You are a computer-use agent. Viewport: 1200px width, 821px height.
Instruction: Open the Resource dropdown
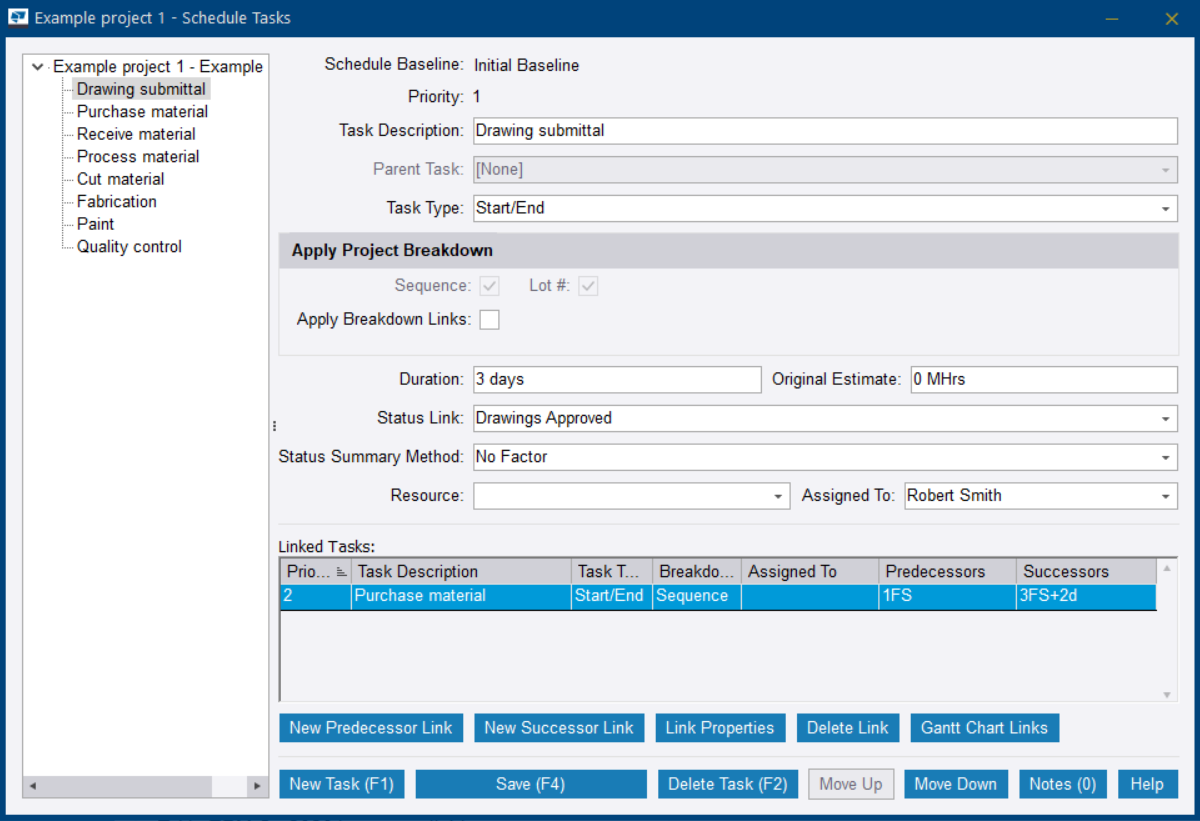778,495
